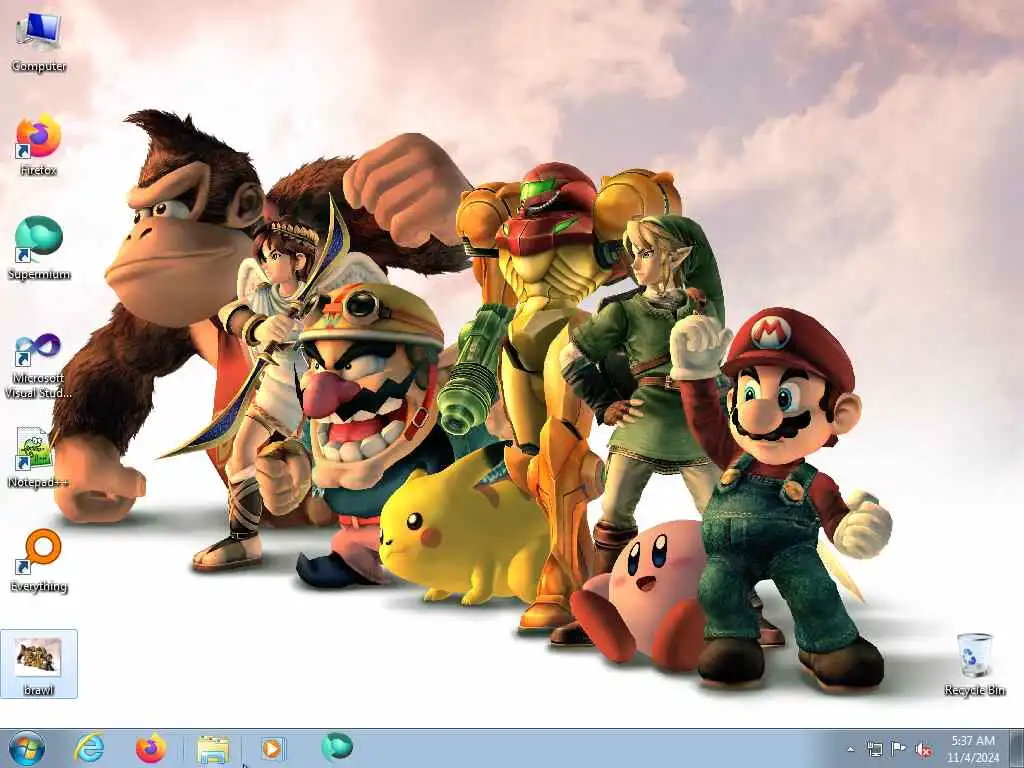The image size is (1024, 768).
Task: Open the Windows Start menu orb
Action: [x=27, y=749]
